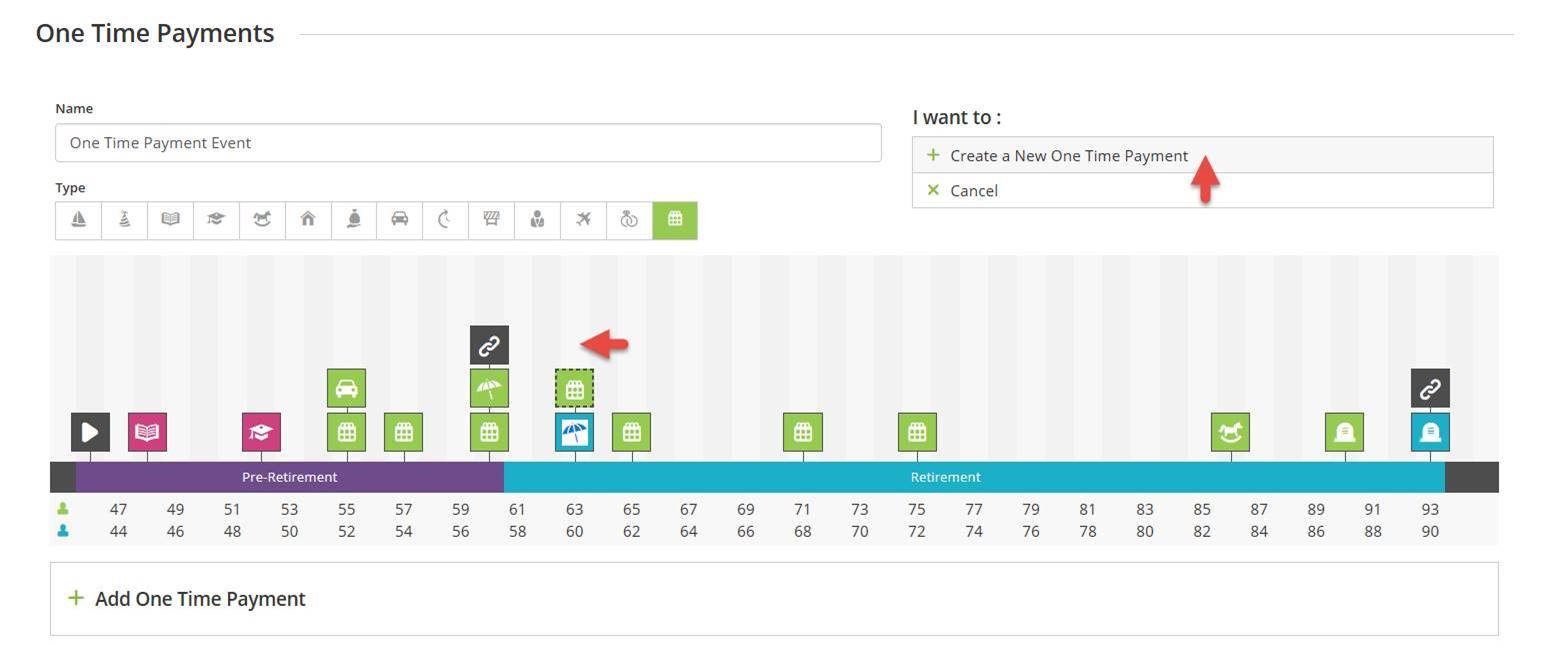Screen dimensions: 1561x653
Task: Click Create a New One Time Payment
Action: (1068, 156)
